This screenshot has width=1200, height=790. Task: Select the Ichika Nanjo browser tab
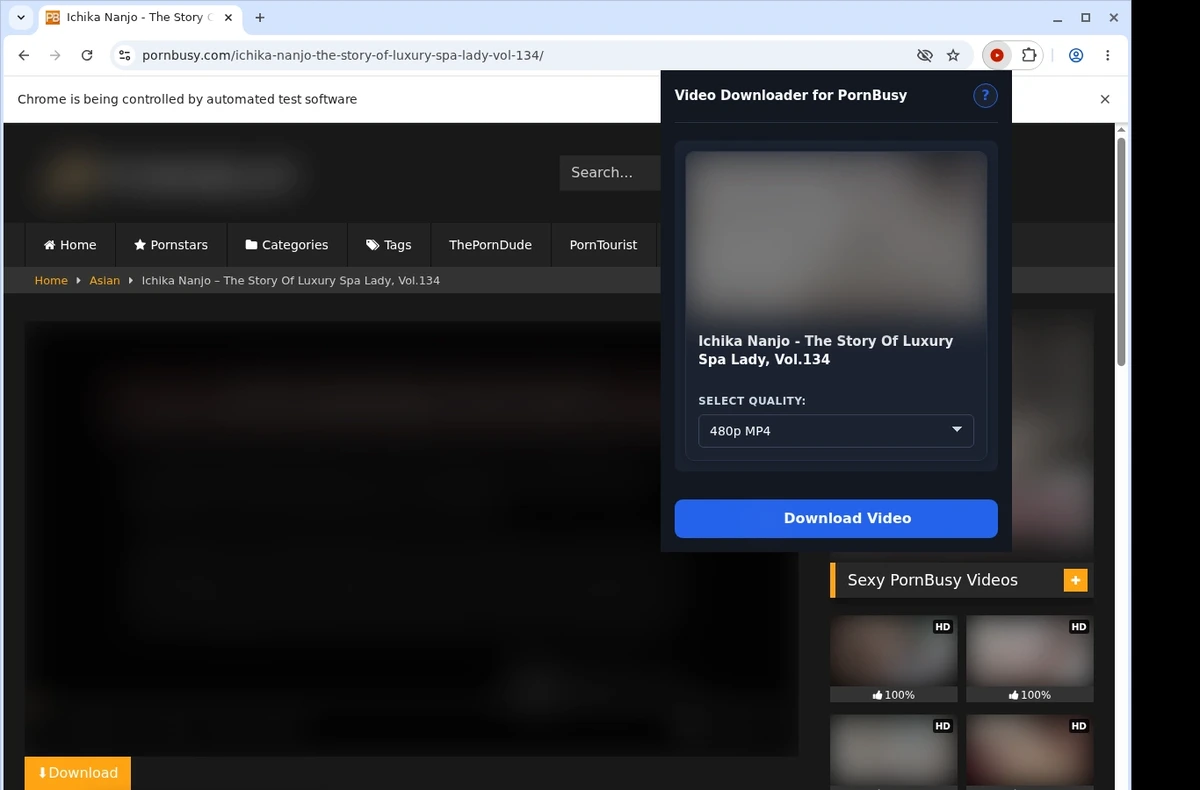(x=139, y=18)
